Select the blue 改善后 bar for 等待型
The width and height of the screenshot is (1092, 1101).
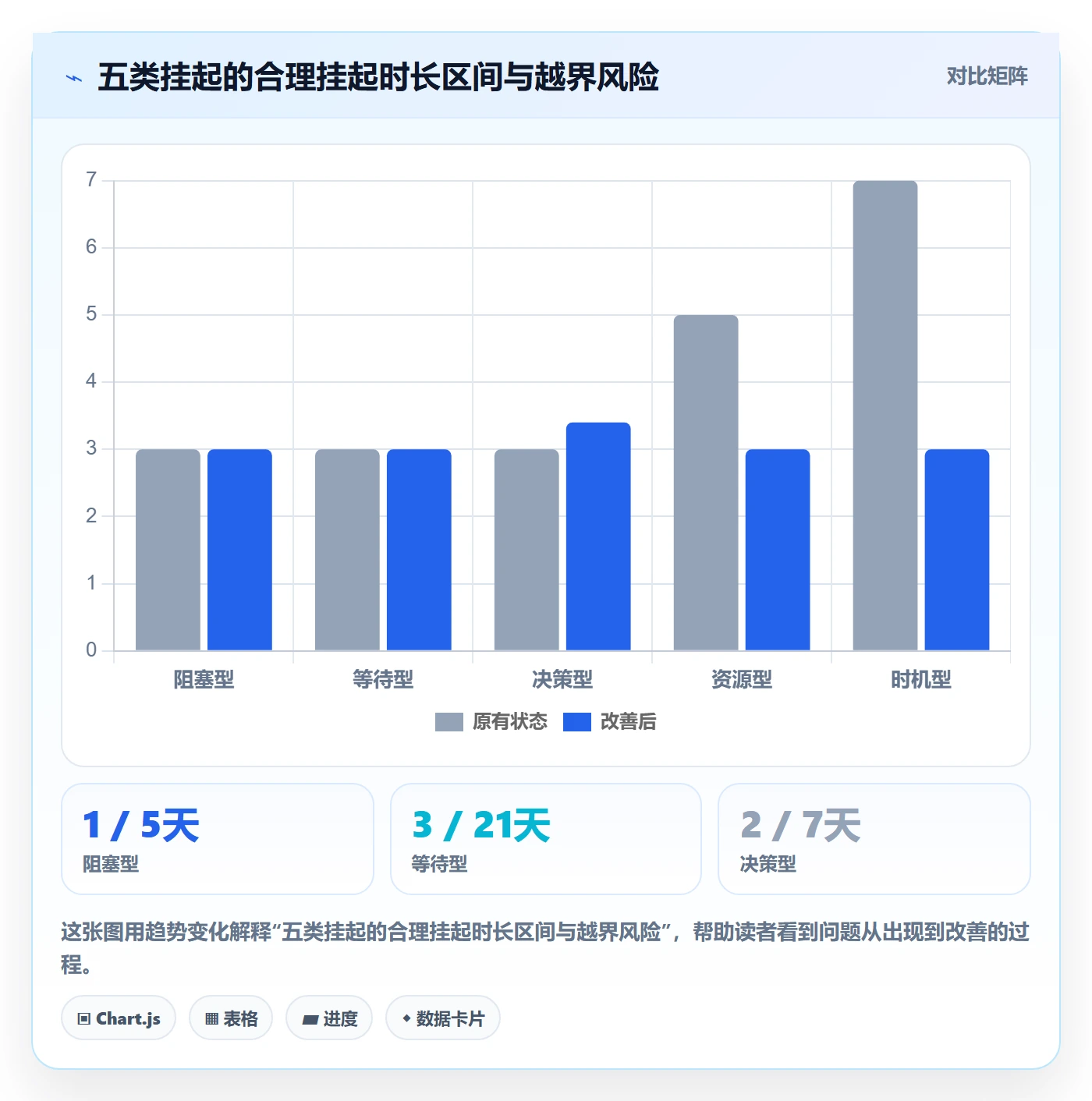(x=419, y=550)
